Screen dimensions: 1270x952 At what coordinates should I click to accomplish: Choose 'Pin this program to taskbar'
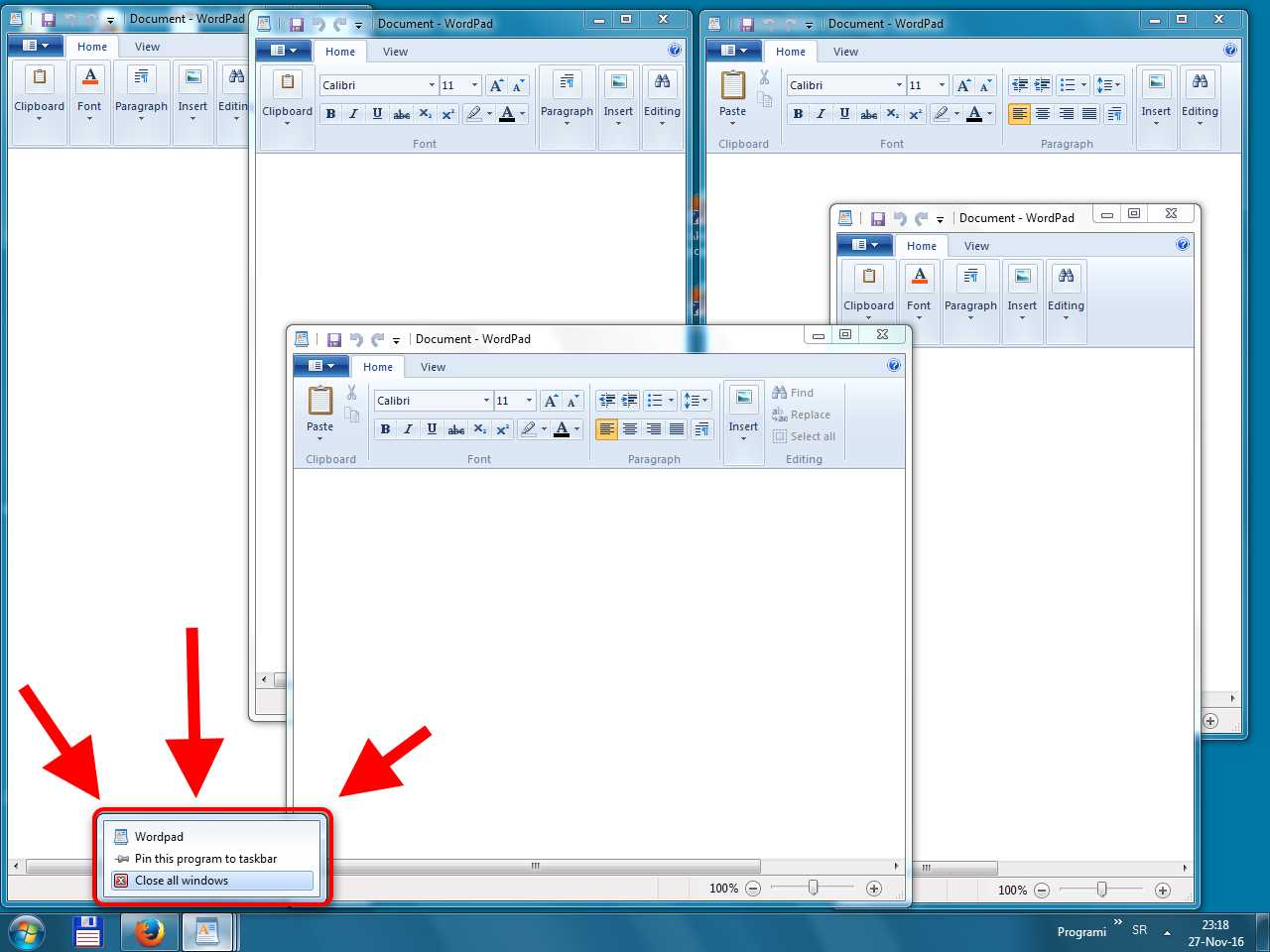point(212,859)
